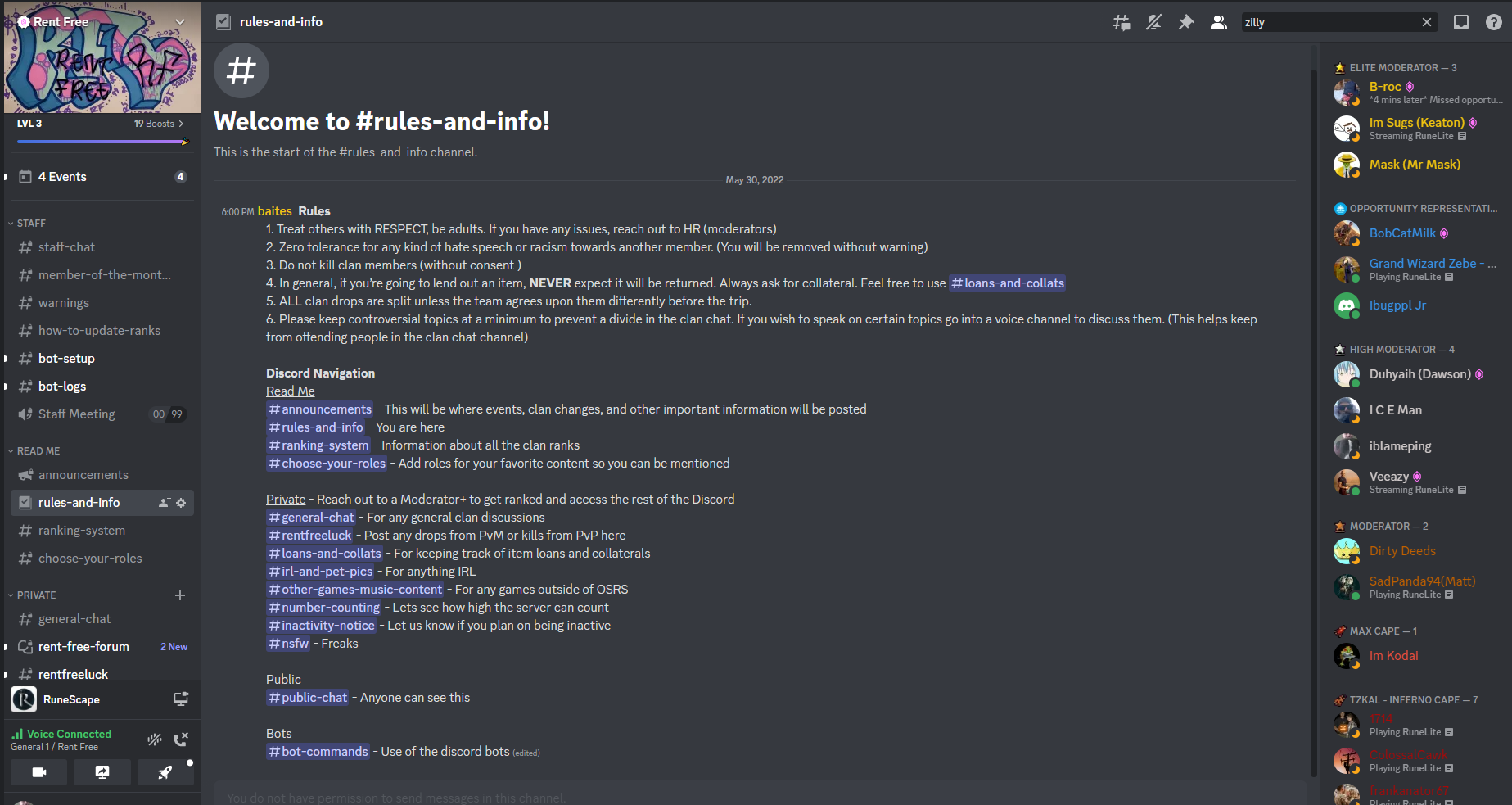The width and height of the screenshot is (1512, 805).
Task: Toggle the member list icon
Action: [x=1219, y=22]
